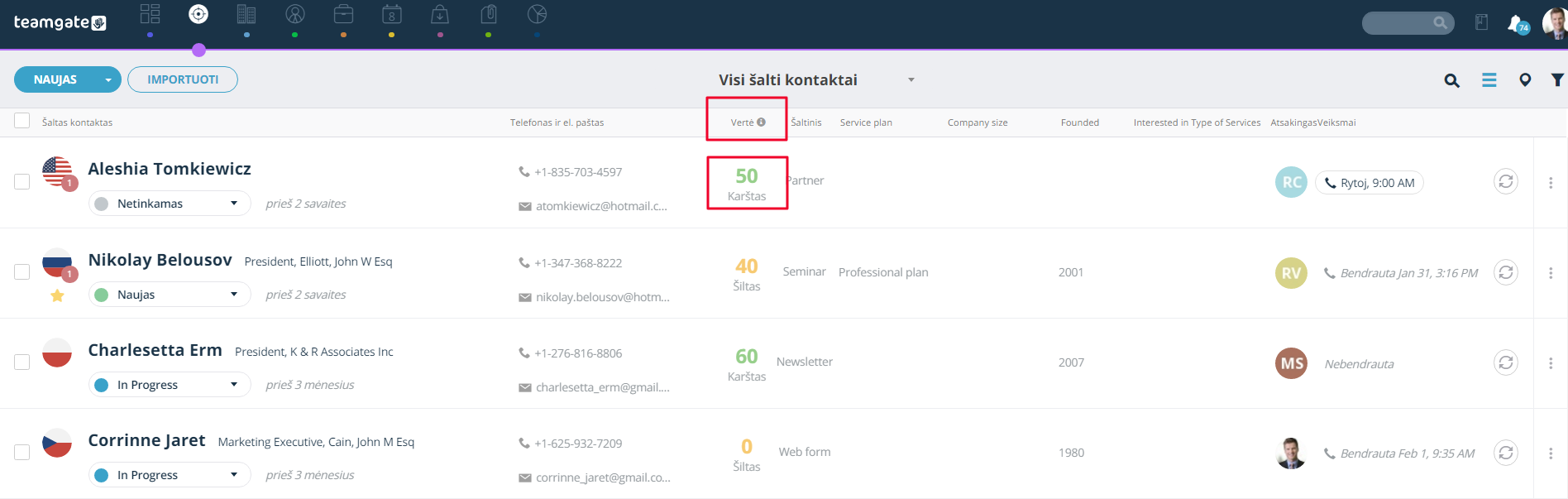
Task: Open the clipboard with paperclip icon
Action: click(x=489, y=14)
